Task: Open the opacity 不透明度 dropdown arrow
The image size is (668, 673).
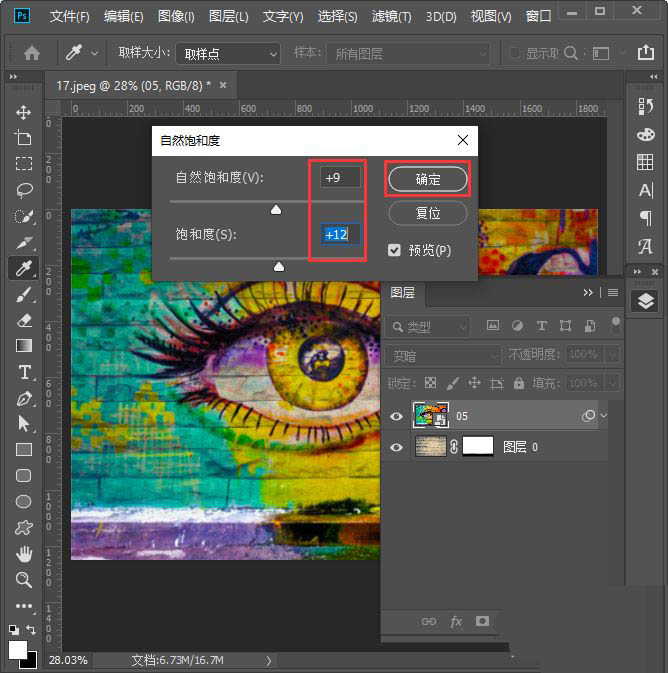Action: [x=612, y=355]
